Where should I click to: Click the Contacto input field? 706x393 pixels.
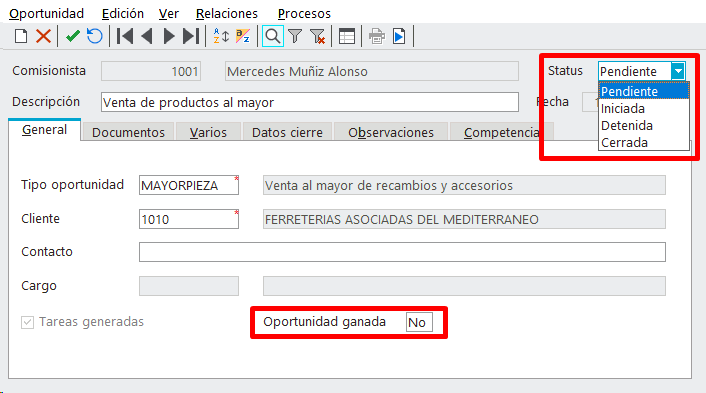[402, 252]
